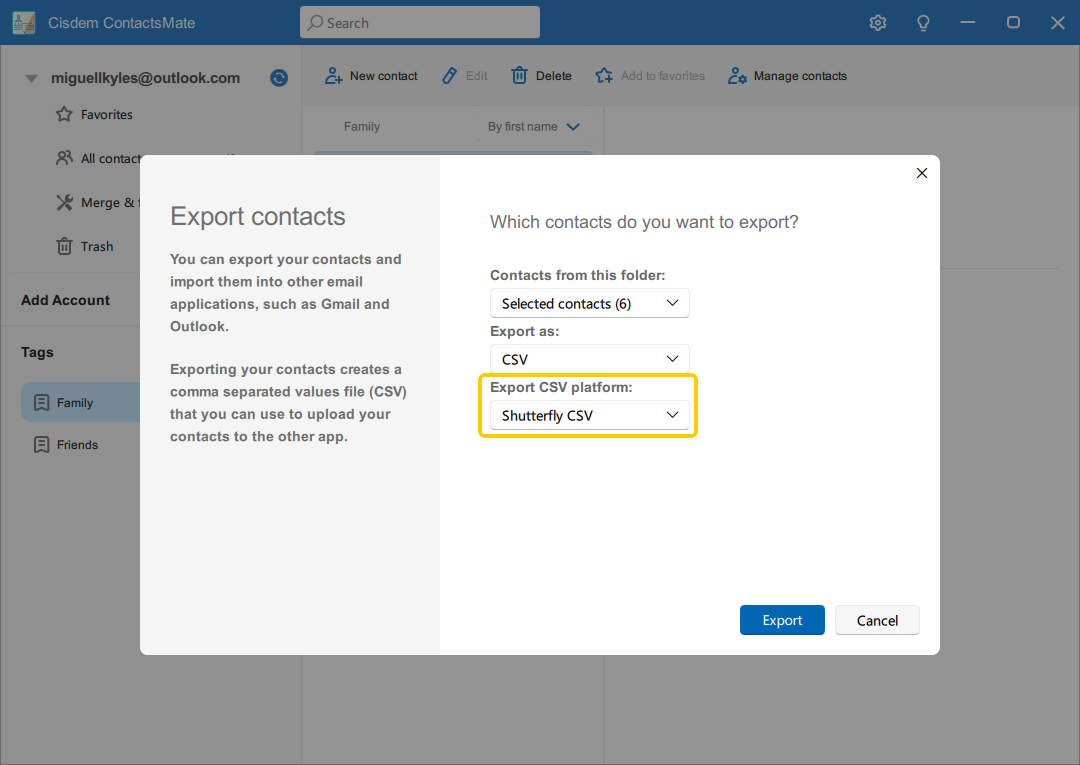
Task: Select the Friends tag
Action: 77,445
